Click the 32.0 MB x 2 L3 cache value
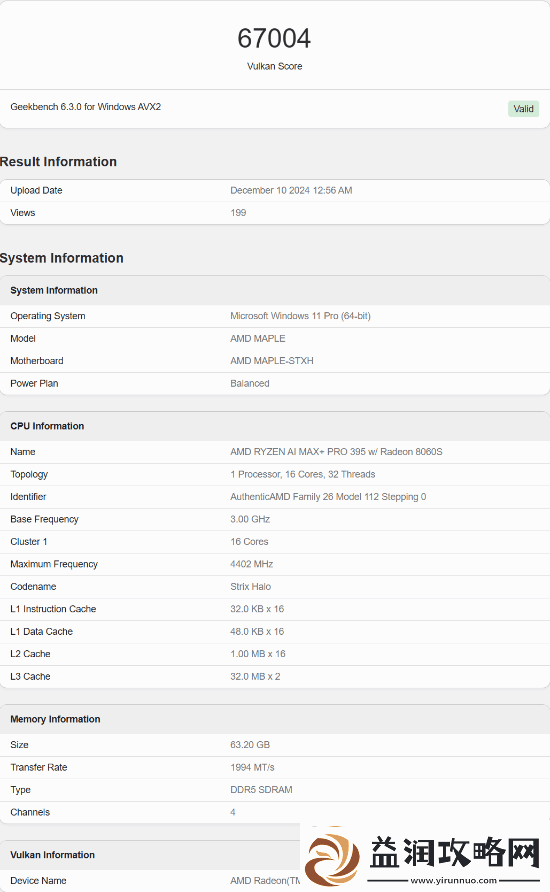The width and height of the screenshot is (550, 892). point(255,676)
